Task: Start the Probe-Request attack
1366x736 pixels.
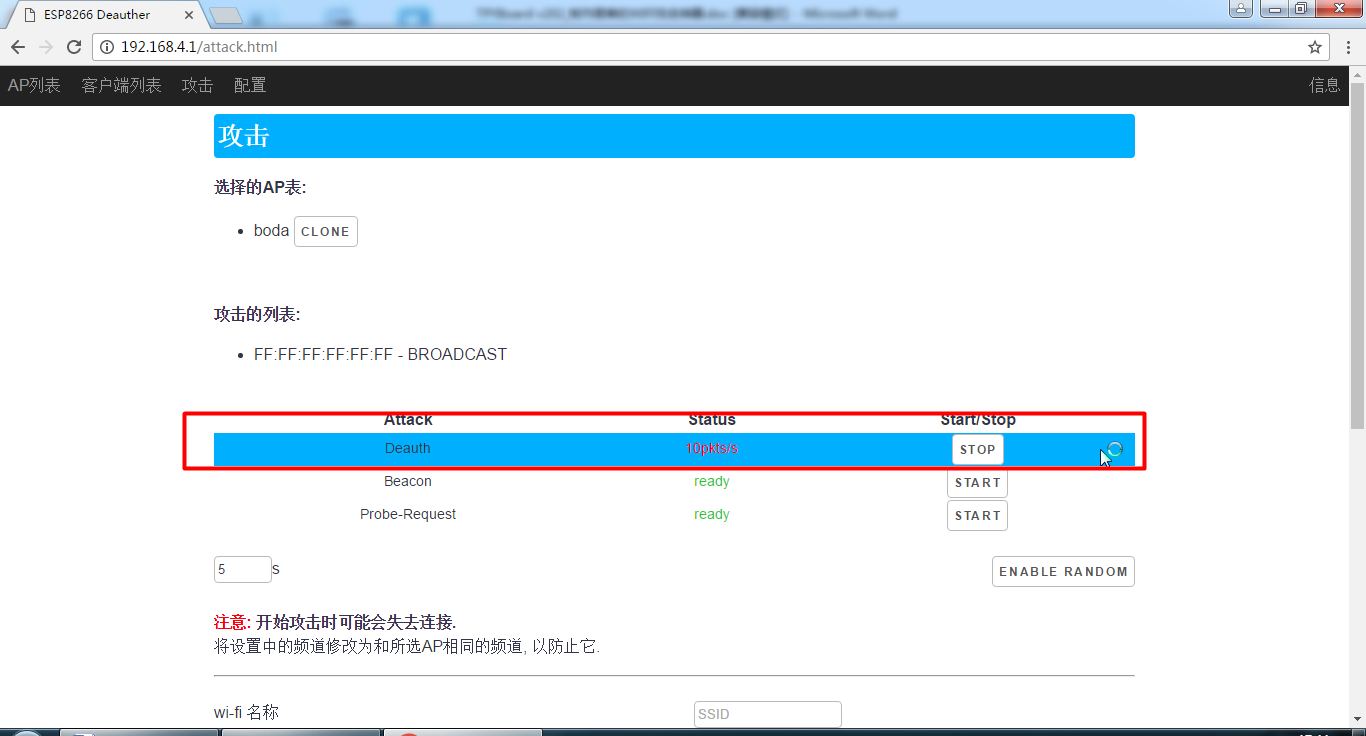Action: [977, 516]
